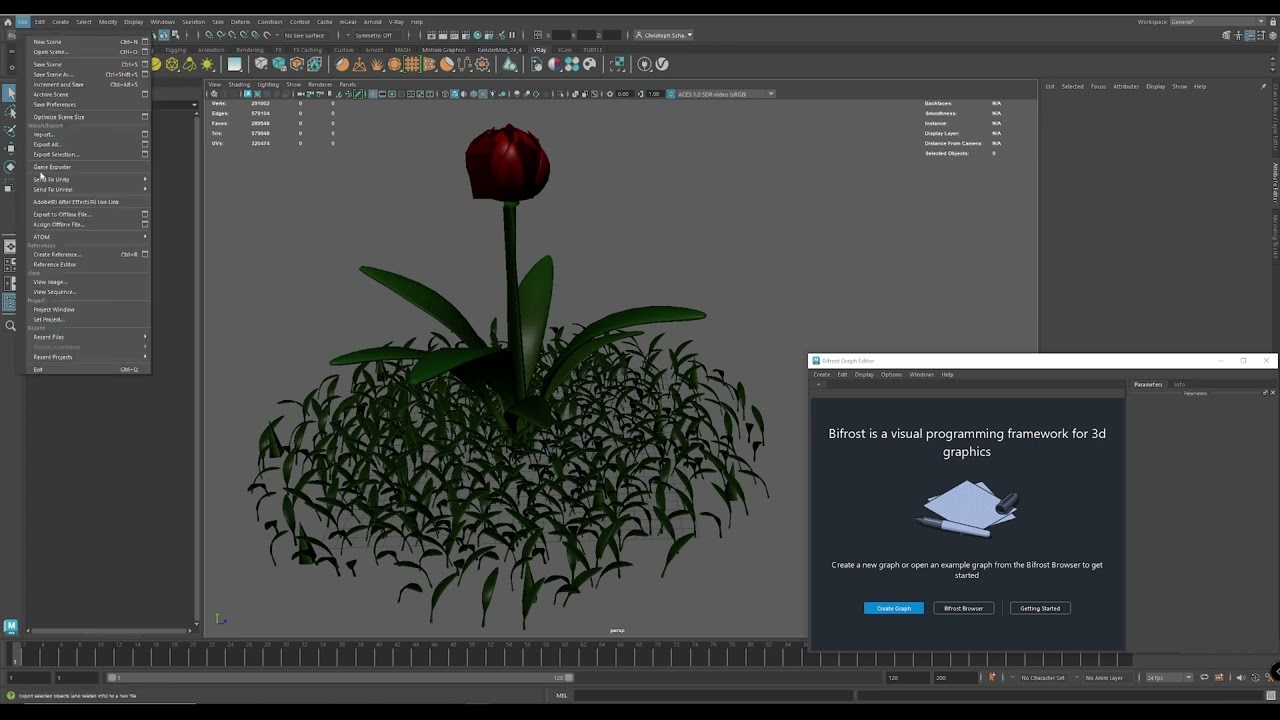Image resolution: width=1280 pixels, height=720 pixels.
Task: Click the Lasso Select tool
Action: pyautogui.click(x=10, y=112)
